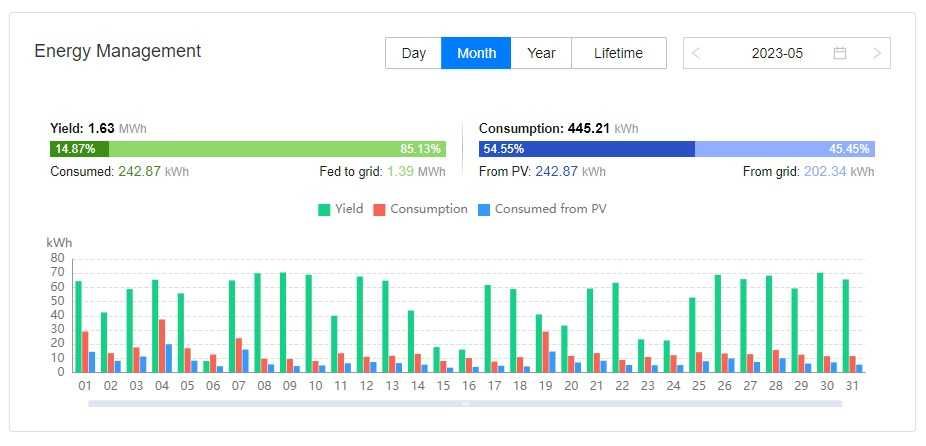The width and height of the screenshot is (926, 446).
Task: Hide Consumed from PV series via legend label
Action: (550, 210)
